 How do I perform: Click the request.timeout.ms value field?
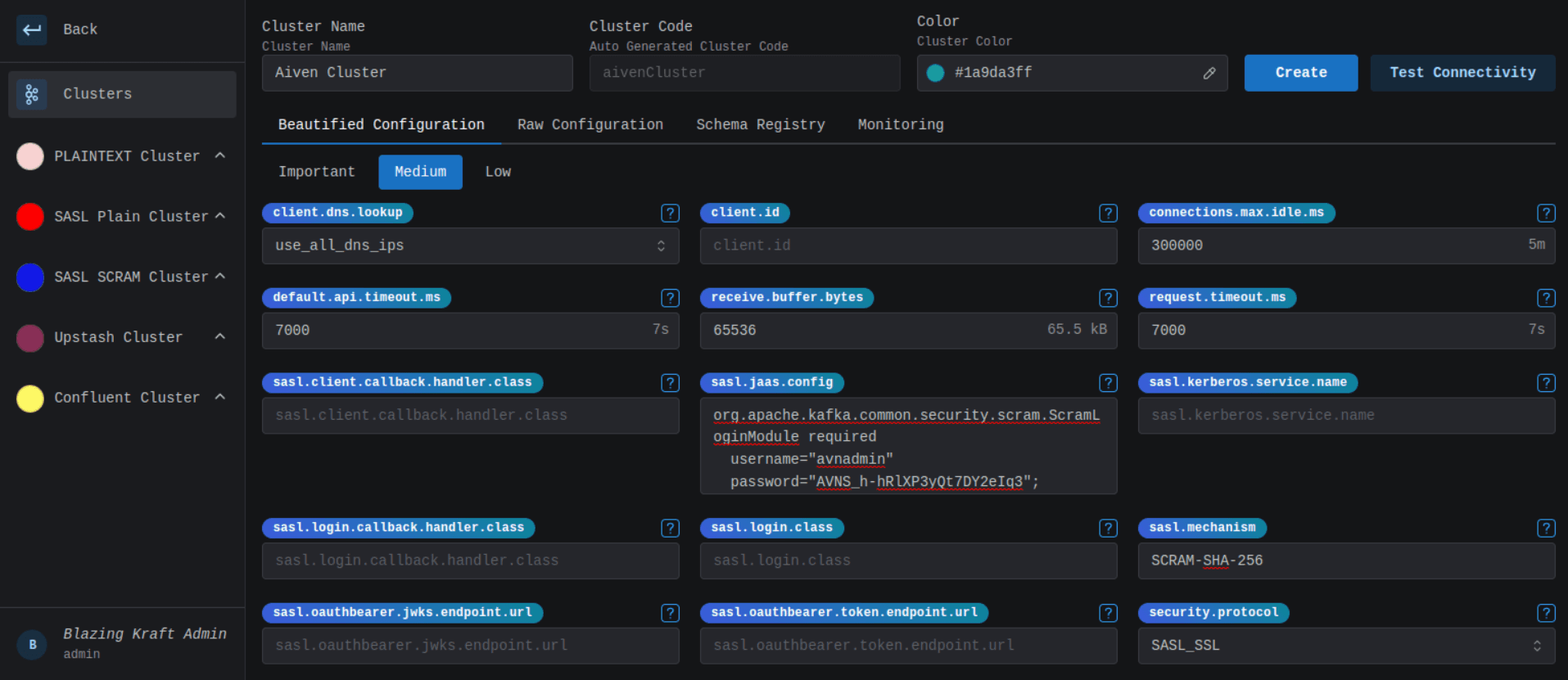pos(1347,331)
